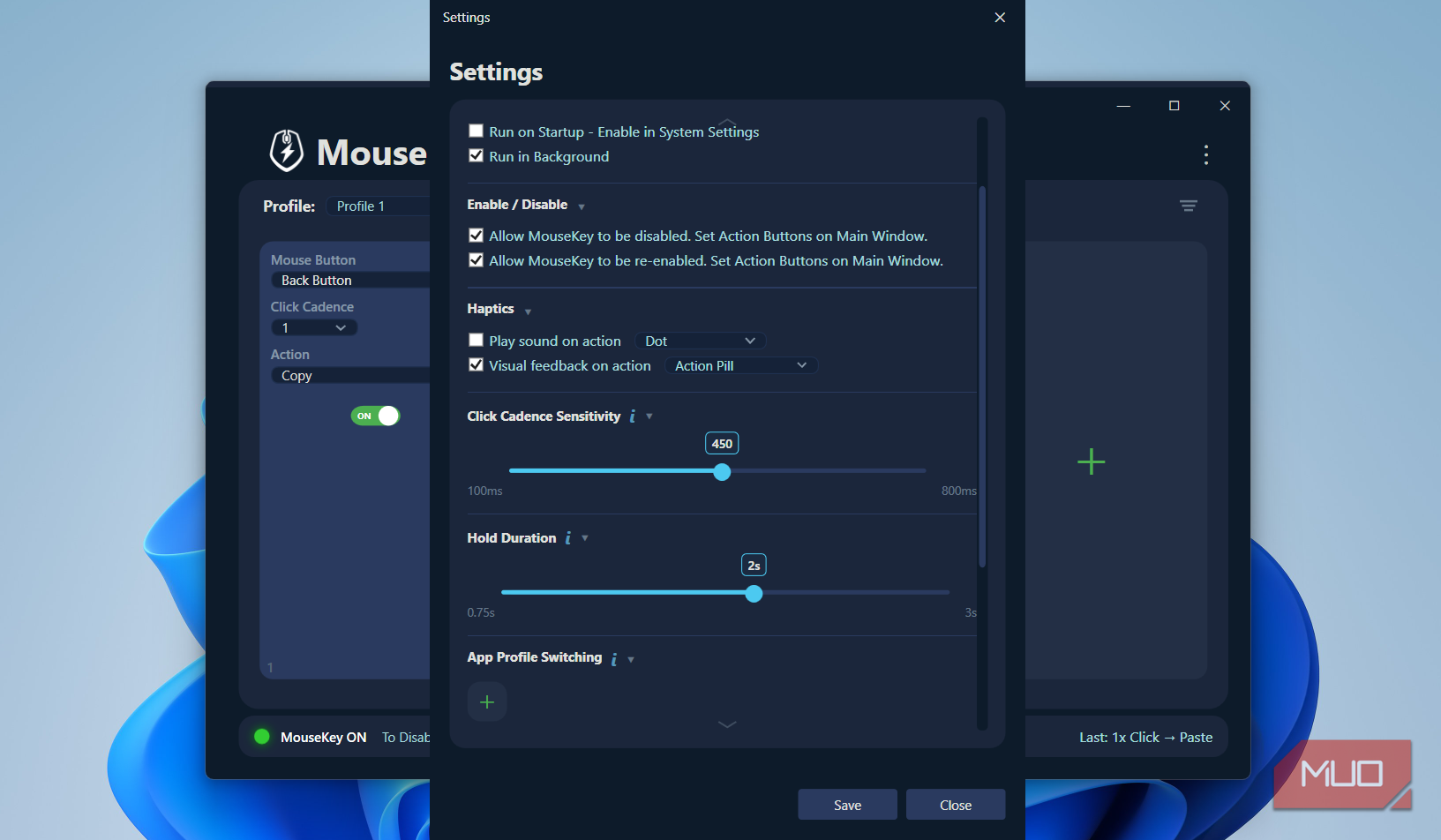
Task: Click the 800ms slider maximum label
Action: pos(958,491)
